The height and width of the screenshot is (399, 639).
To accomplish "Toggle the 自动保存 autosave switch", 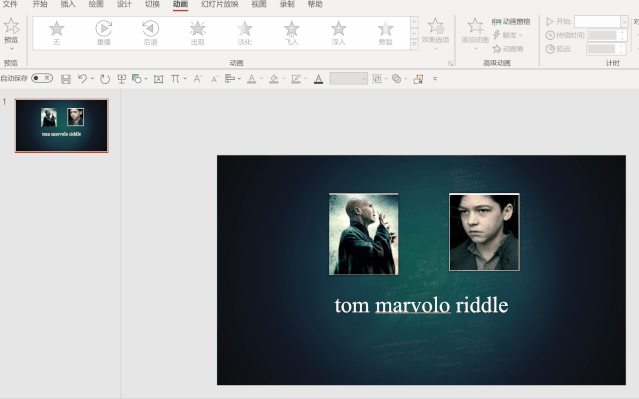I will click(42, 78).
